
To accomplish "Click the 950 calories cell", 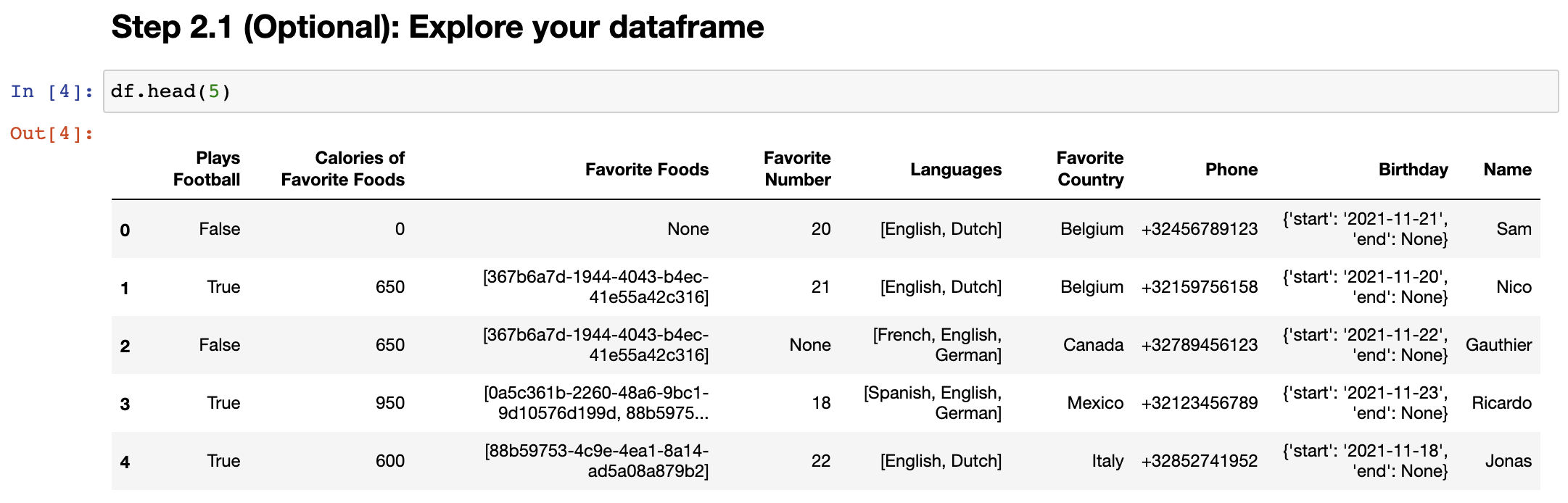I will pyautogui.click(x=389, y=403).
